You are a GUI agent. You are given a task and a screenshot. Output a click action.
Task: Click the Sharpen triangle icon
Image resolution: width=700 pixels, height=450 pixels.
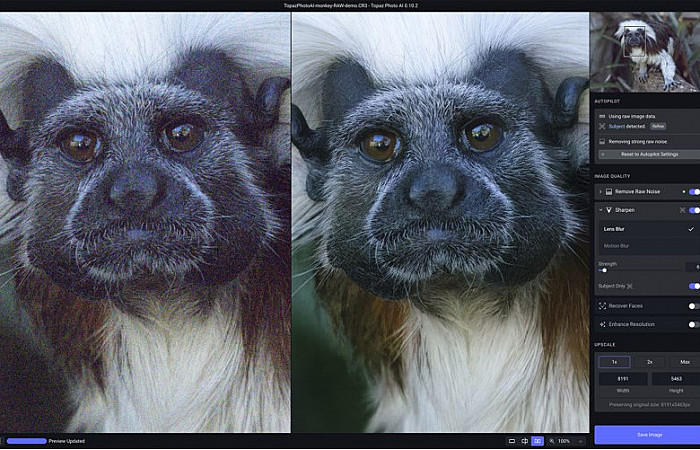608,210
